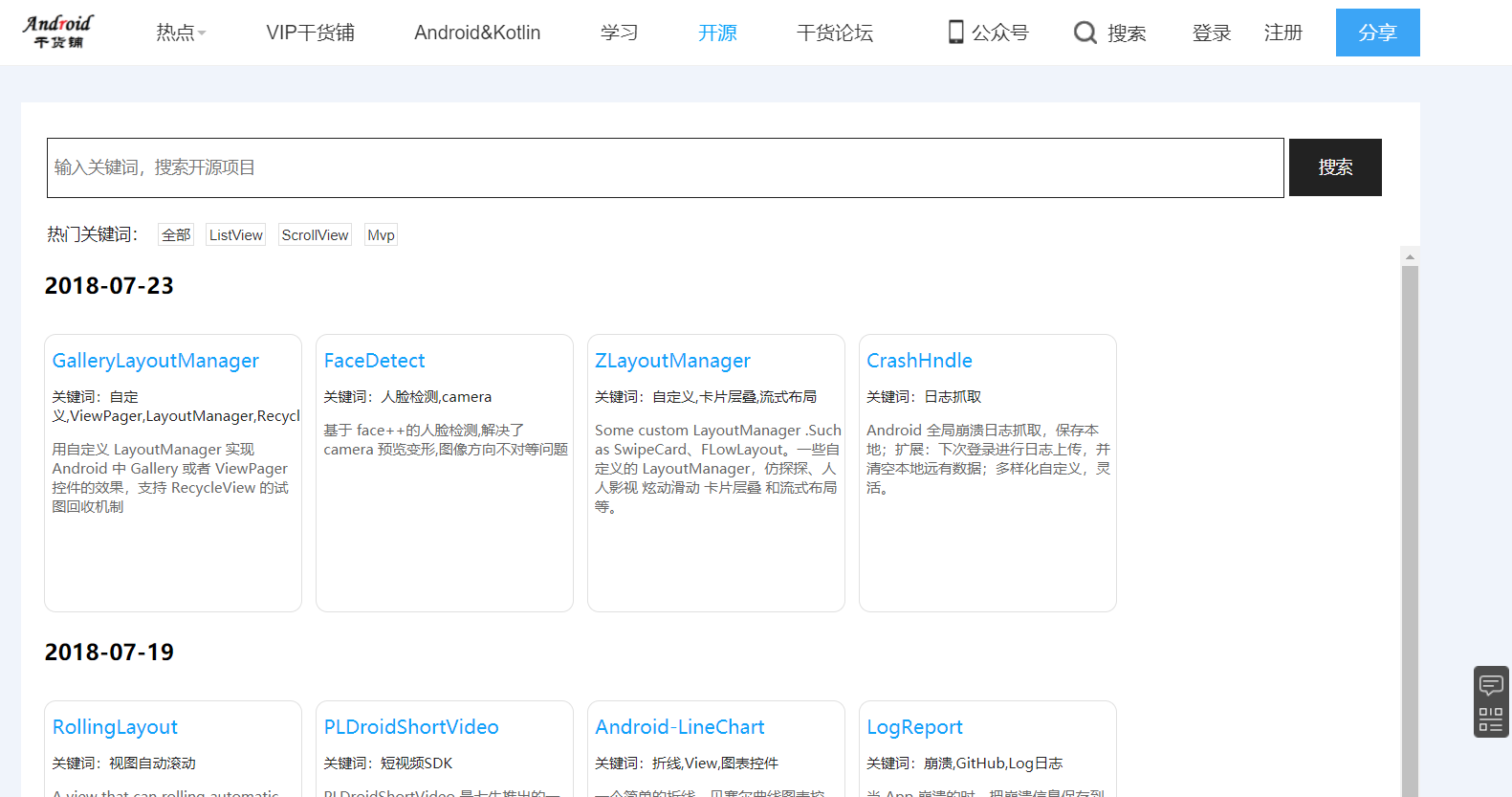Viewport: 1512px width, 797px height.
Task: Filter by 全部 keyword tag
Action: (x=176, y=234)
